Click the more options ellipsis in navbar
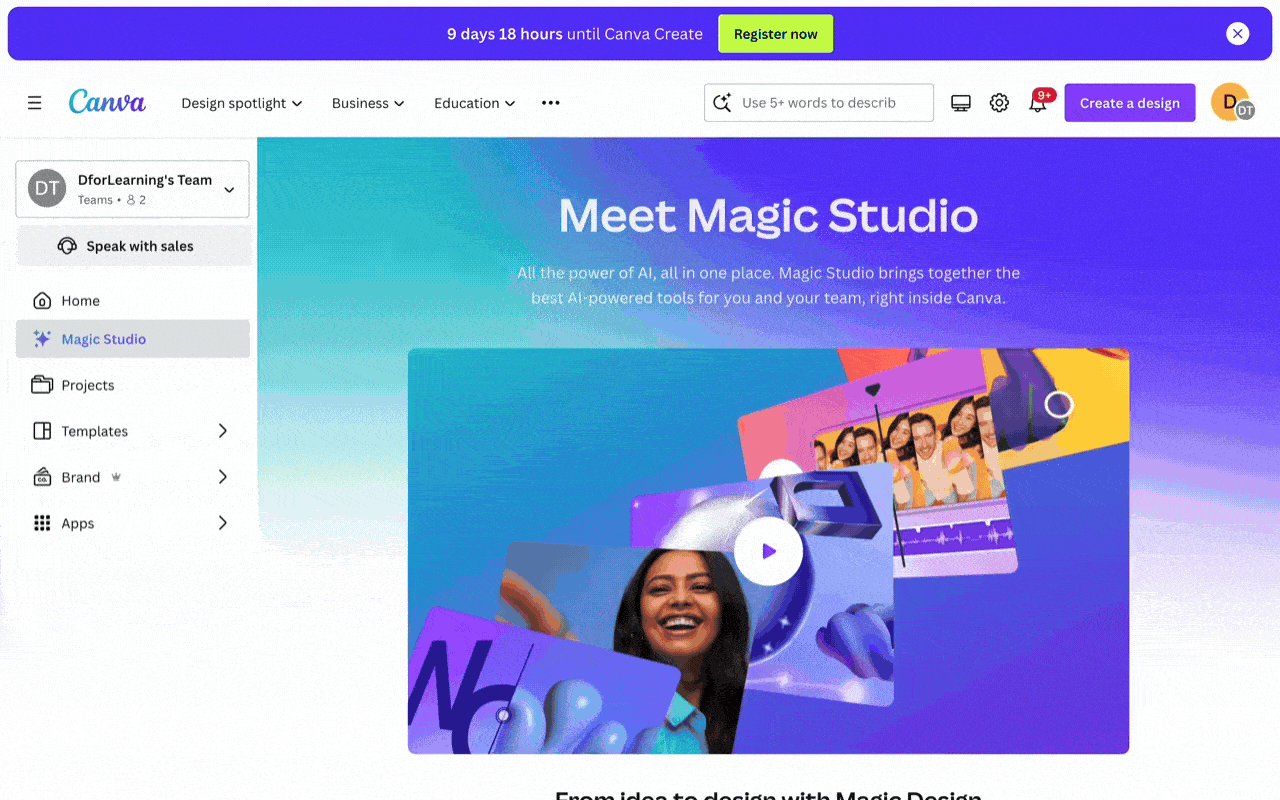The image size is (1280, 800). pos(551,103)
